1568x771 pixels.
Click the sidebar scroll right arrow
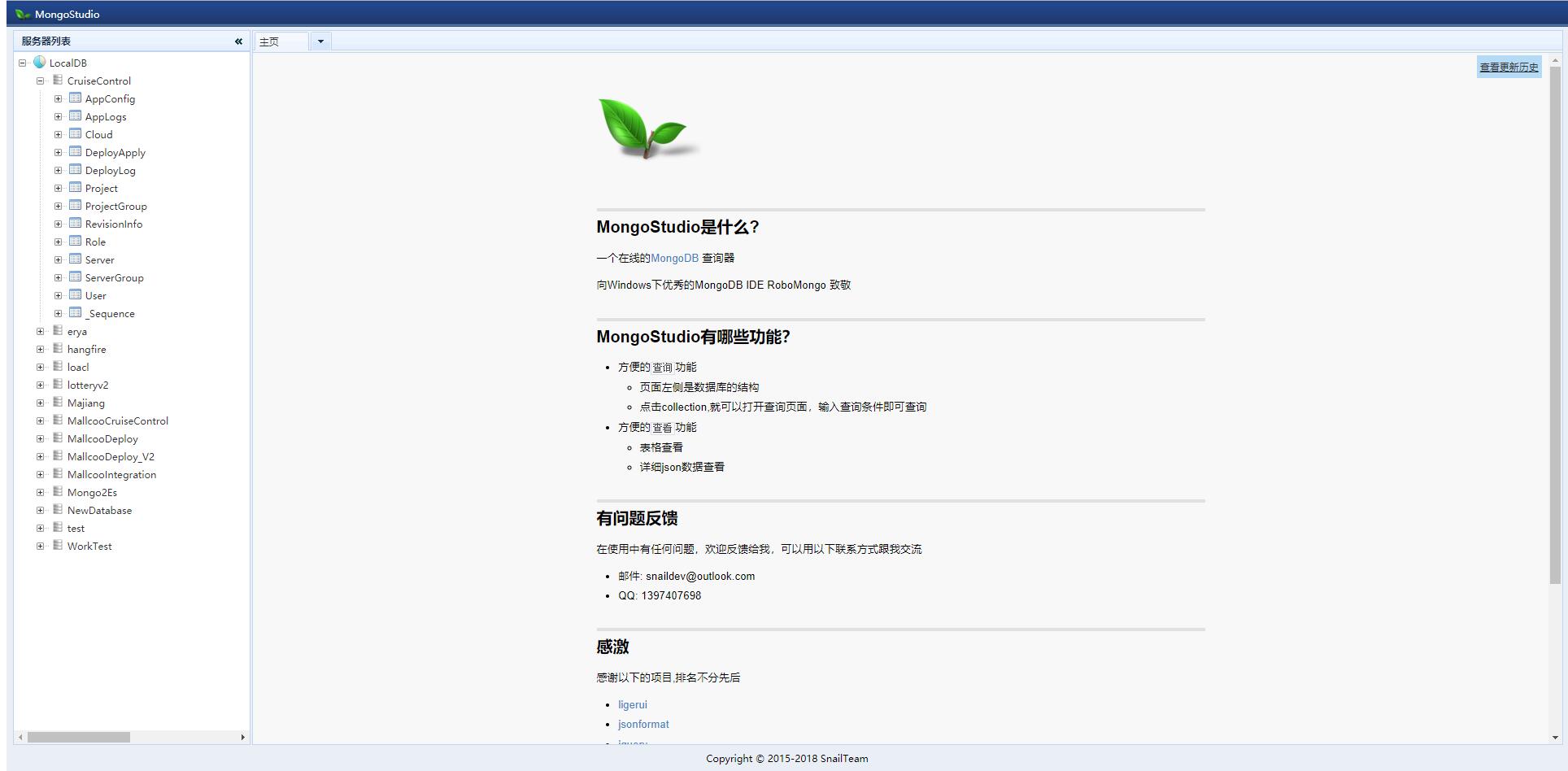(x=242, y=737)
